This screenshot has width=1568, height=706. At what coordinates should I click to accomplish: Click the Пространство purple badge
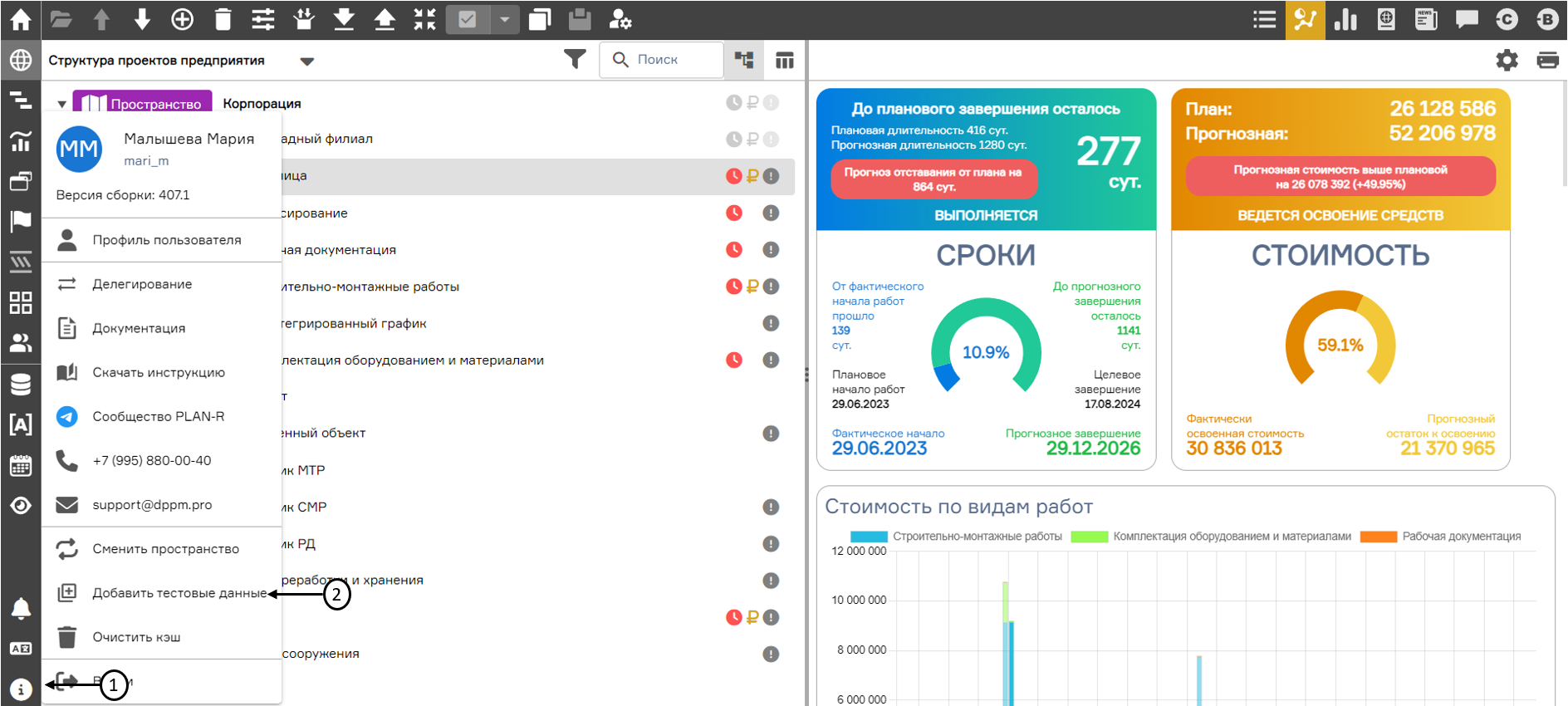pos(142,103)
